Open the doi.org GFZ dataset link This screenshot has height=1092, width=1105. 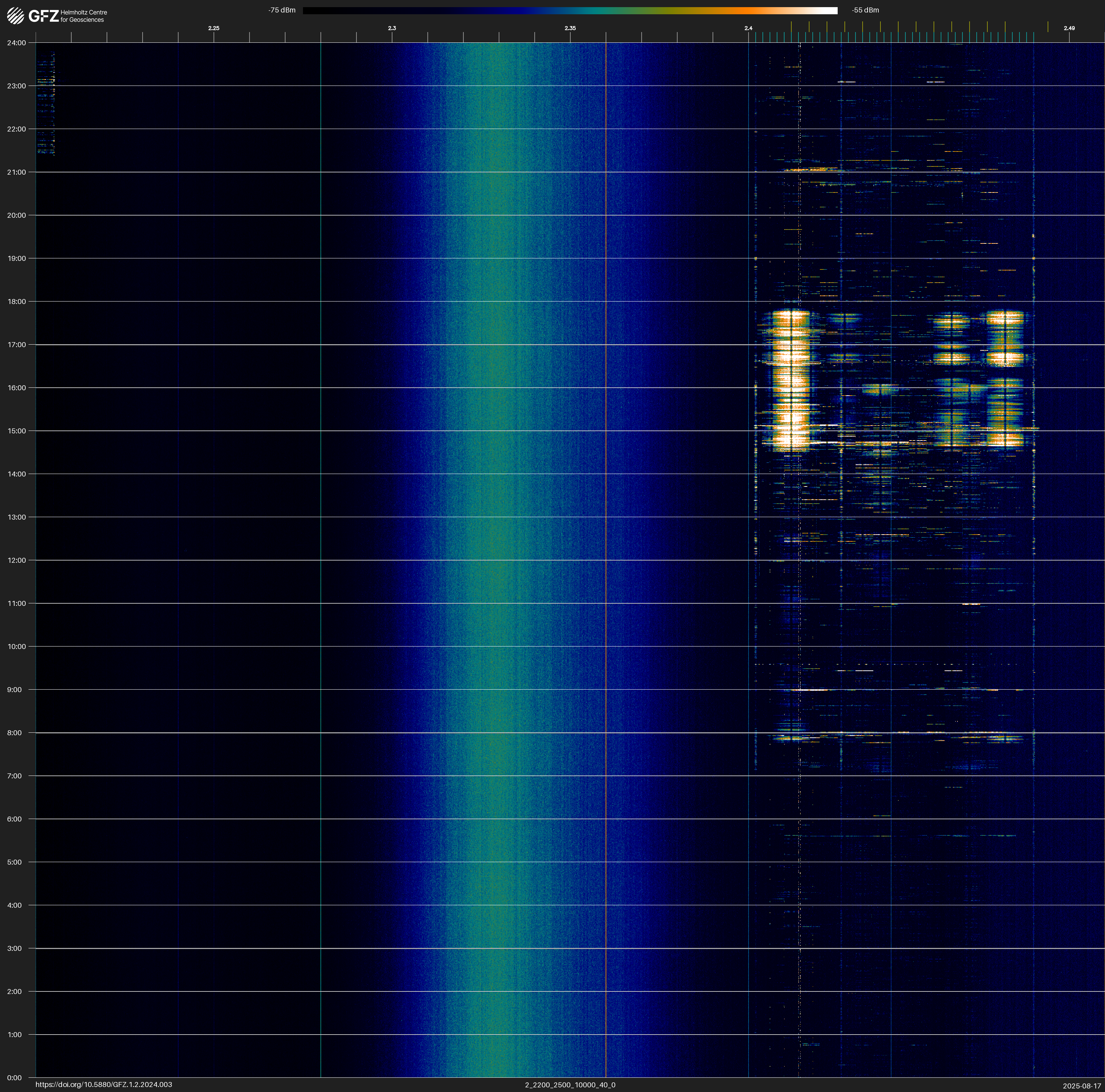coord(103,1085)
